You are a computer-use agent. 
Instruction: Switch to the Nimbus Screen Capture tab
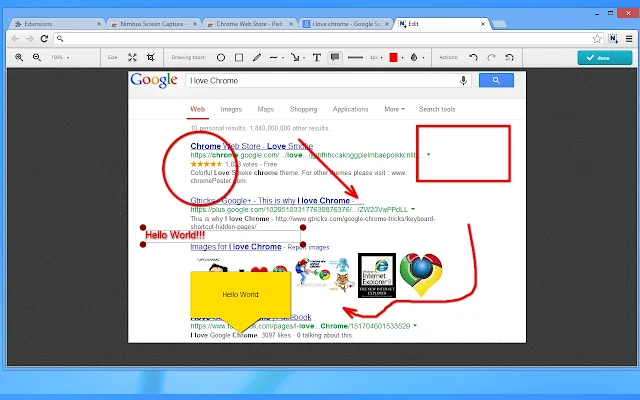(x=153, y=24)
